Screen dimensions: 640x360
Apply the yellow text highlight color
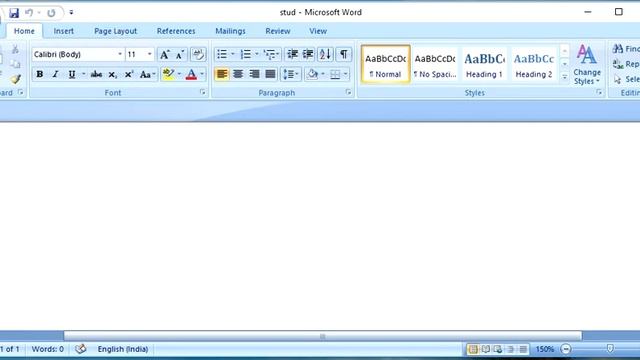pyautogui.click(x=168, y=74)
